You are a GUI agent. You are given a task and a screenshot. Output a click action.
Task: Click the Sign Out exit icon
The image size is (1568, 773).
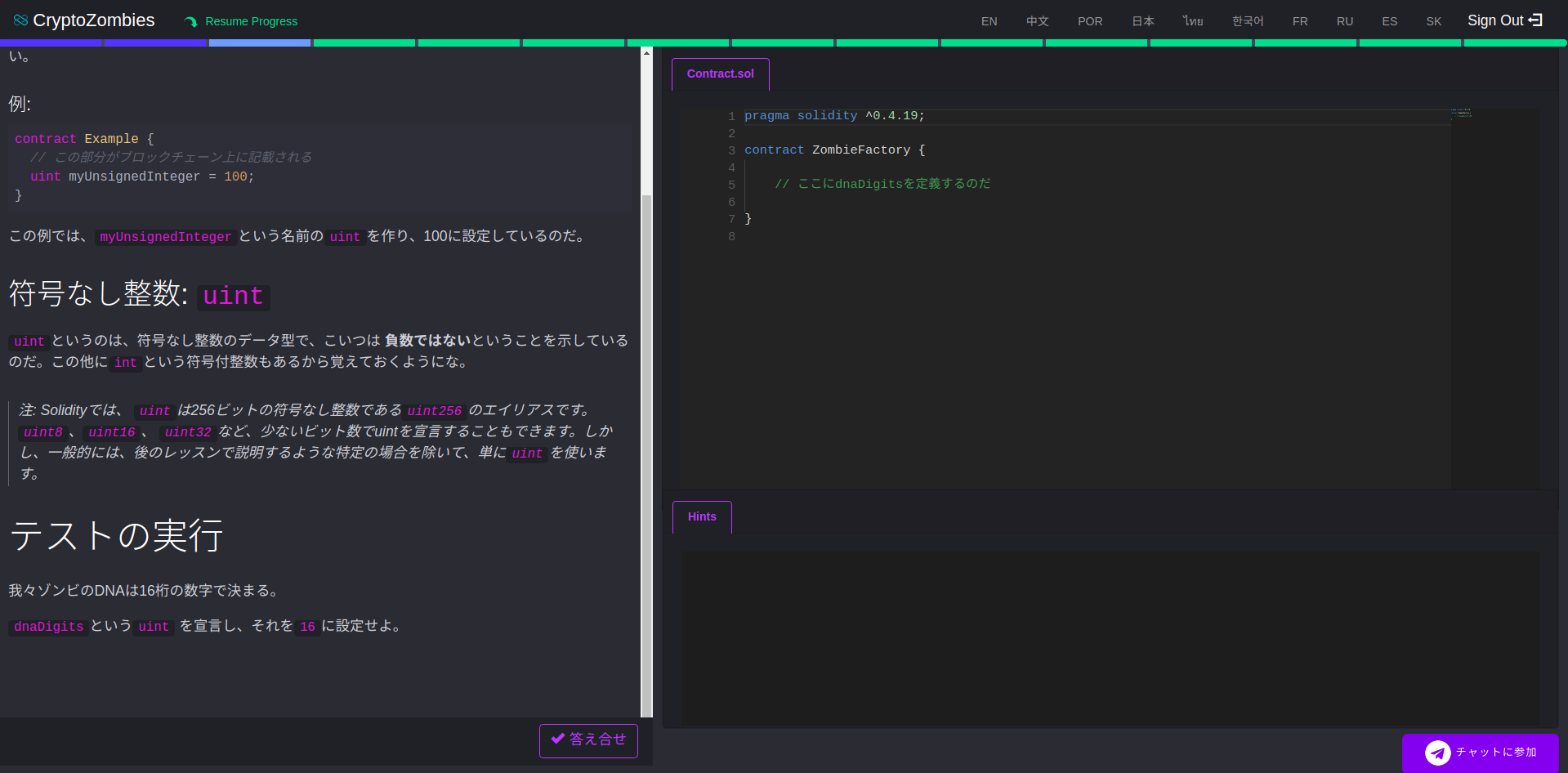pyautogui.click(x=1535, y=20)
